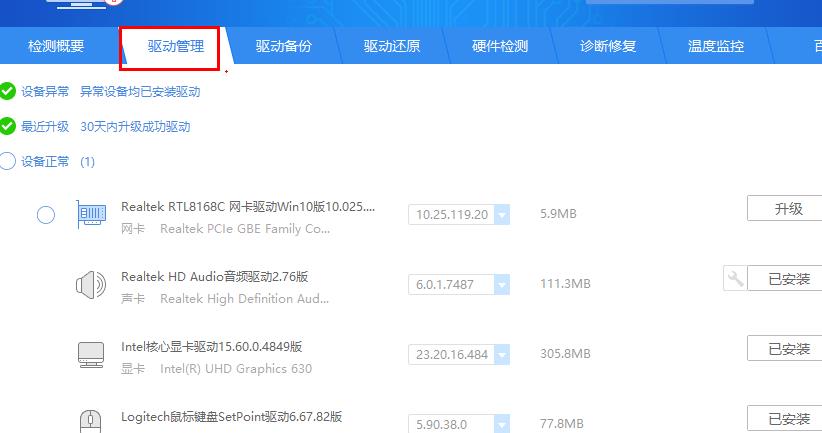This screenshot has width=822, height=433.
Task: Click the Intel display adapter monitor icon
Action: coord(91,354)
